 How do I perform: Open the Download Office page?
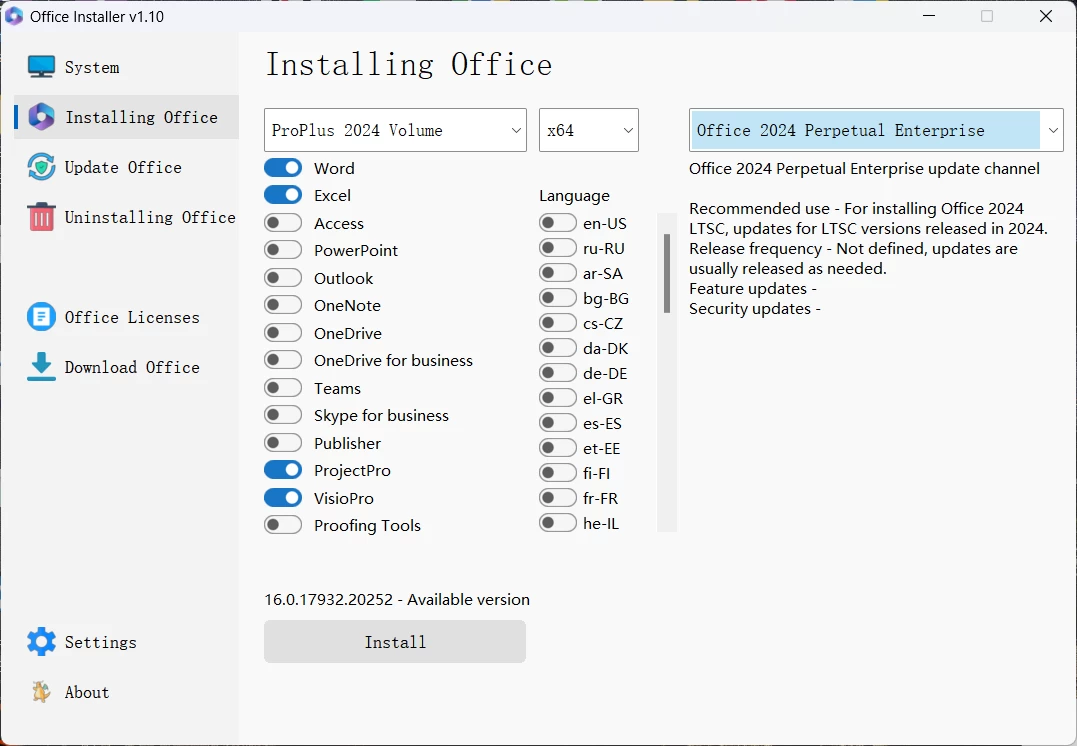click(126, 367)
